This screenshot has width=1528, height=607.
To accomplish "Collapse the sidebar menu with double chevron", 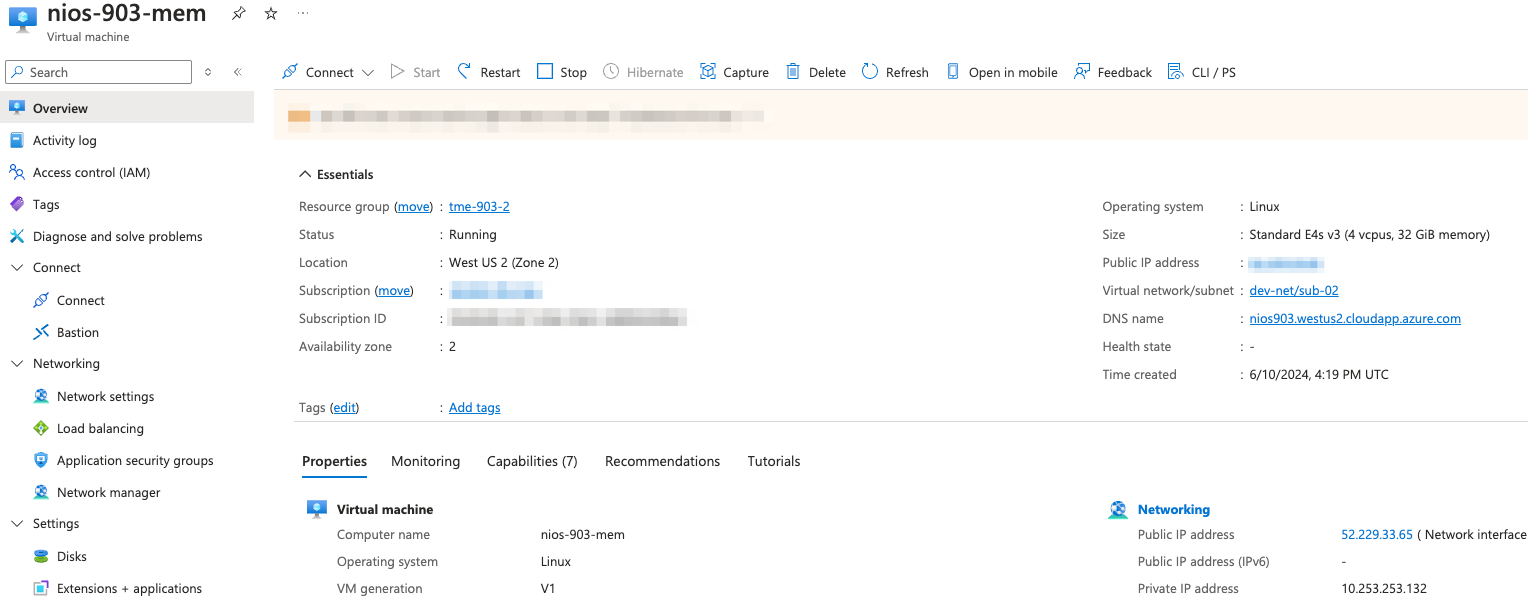I will [x=238, y=72].
